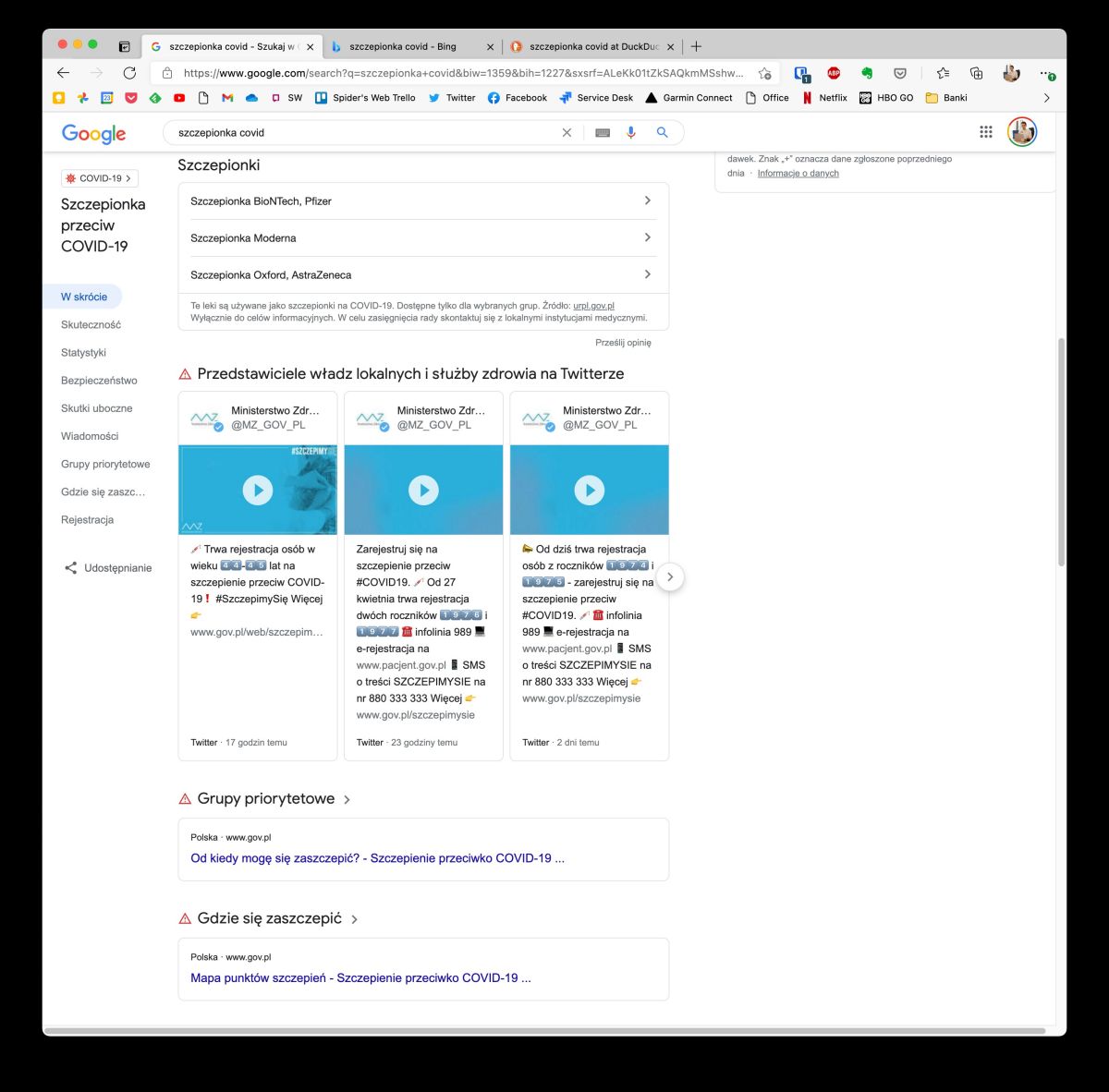Switch to the DuckDuckGo tab

coord(591,46)
